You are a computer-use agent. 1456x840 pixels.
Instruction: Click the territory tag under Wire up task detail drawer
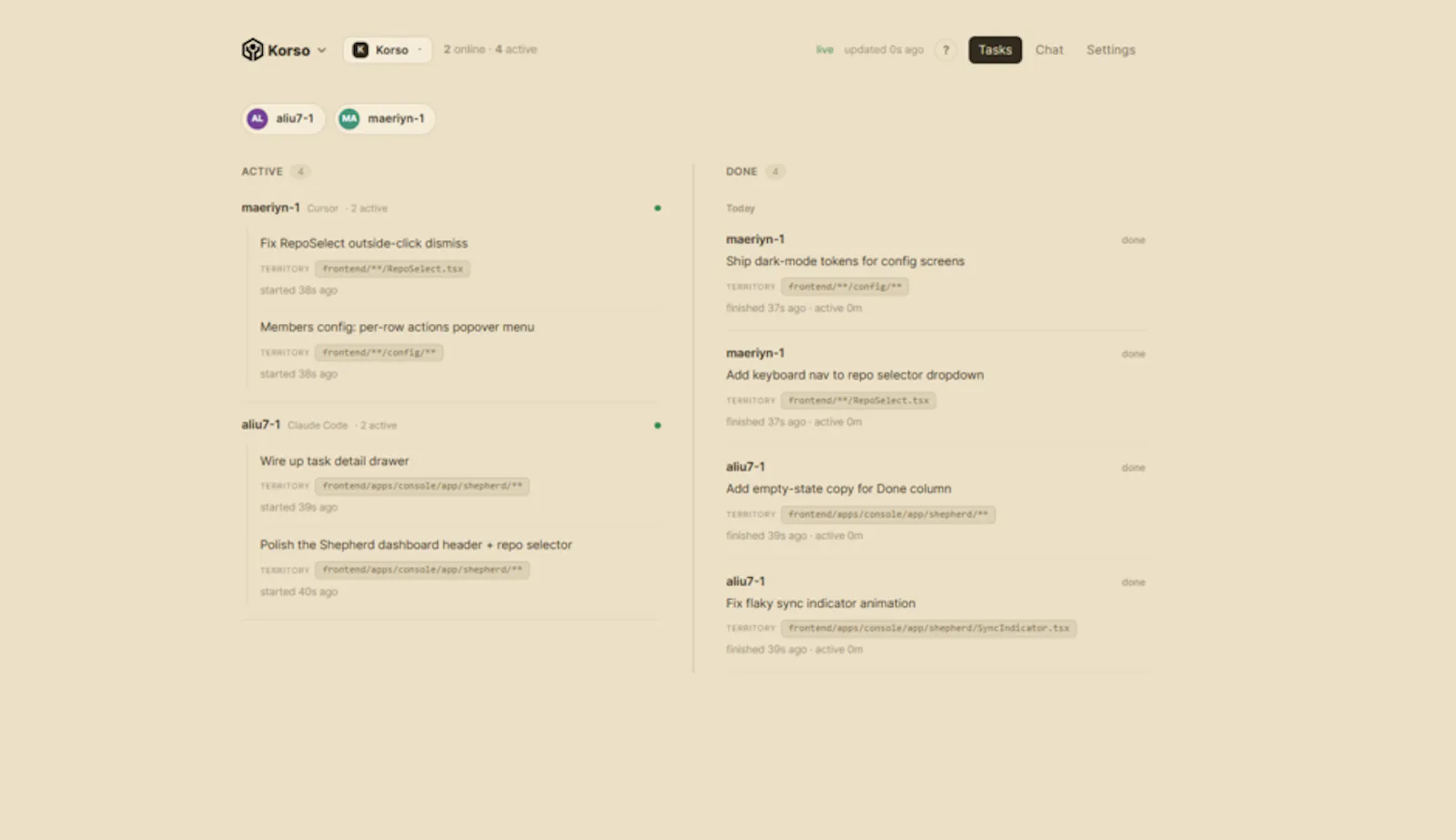coord(422,486)
